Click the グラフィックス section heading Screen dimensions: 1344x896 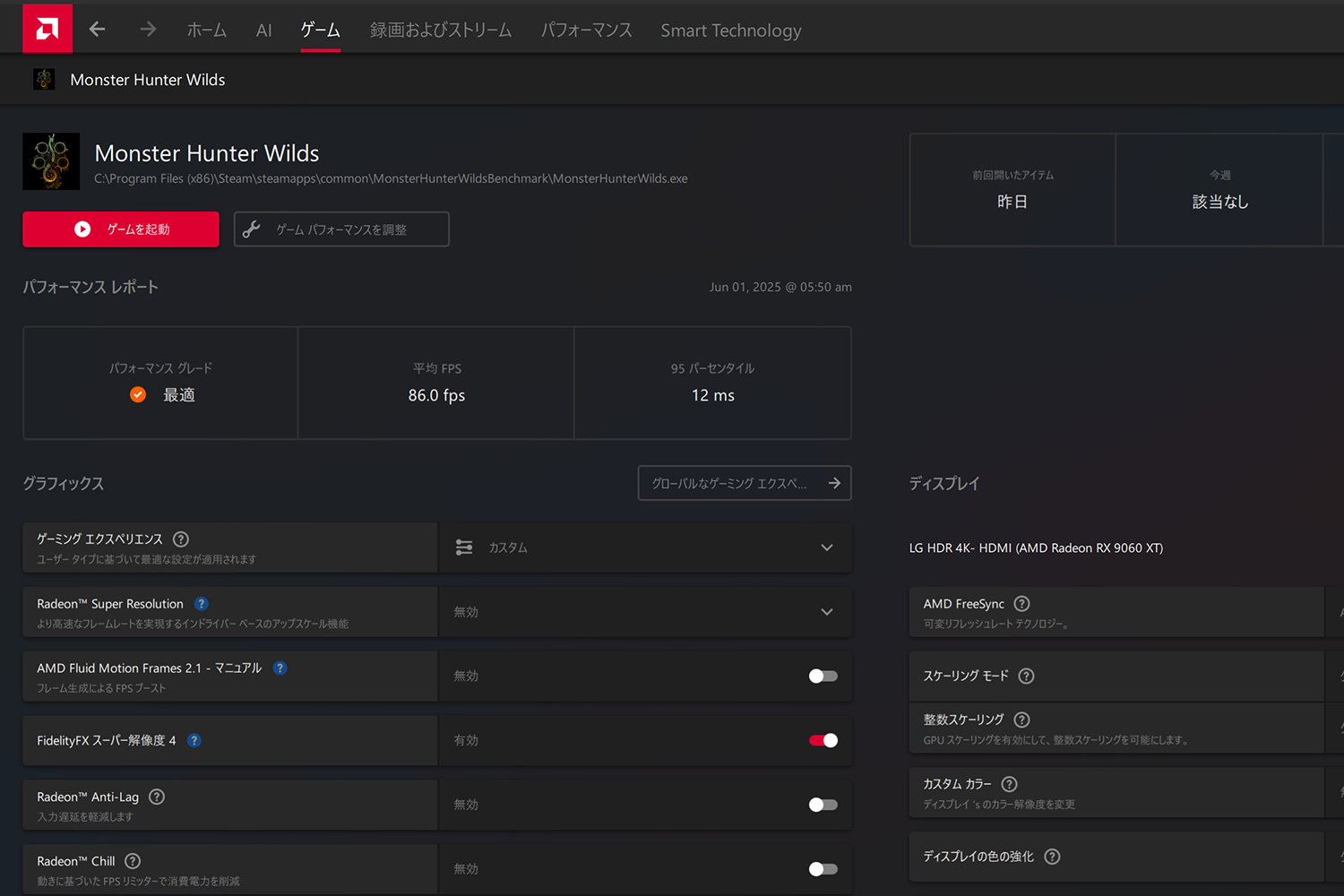click(x=64, y=483)
